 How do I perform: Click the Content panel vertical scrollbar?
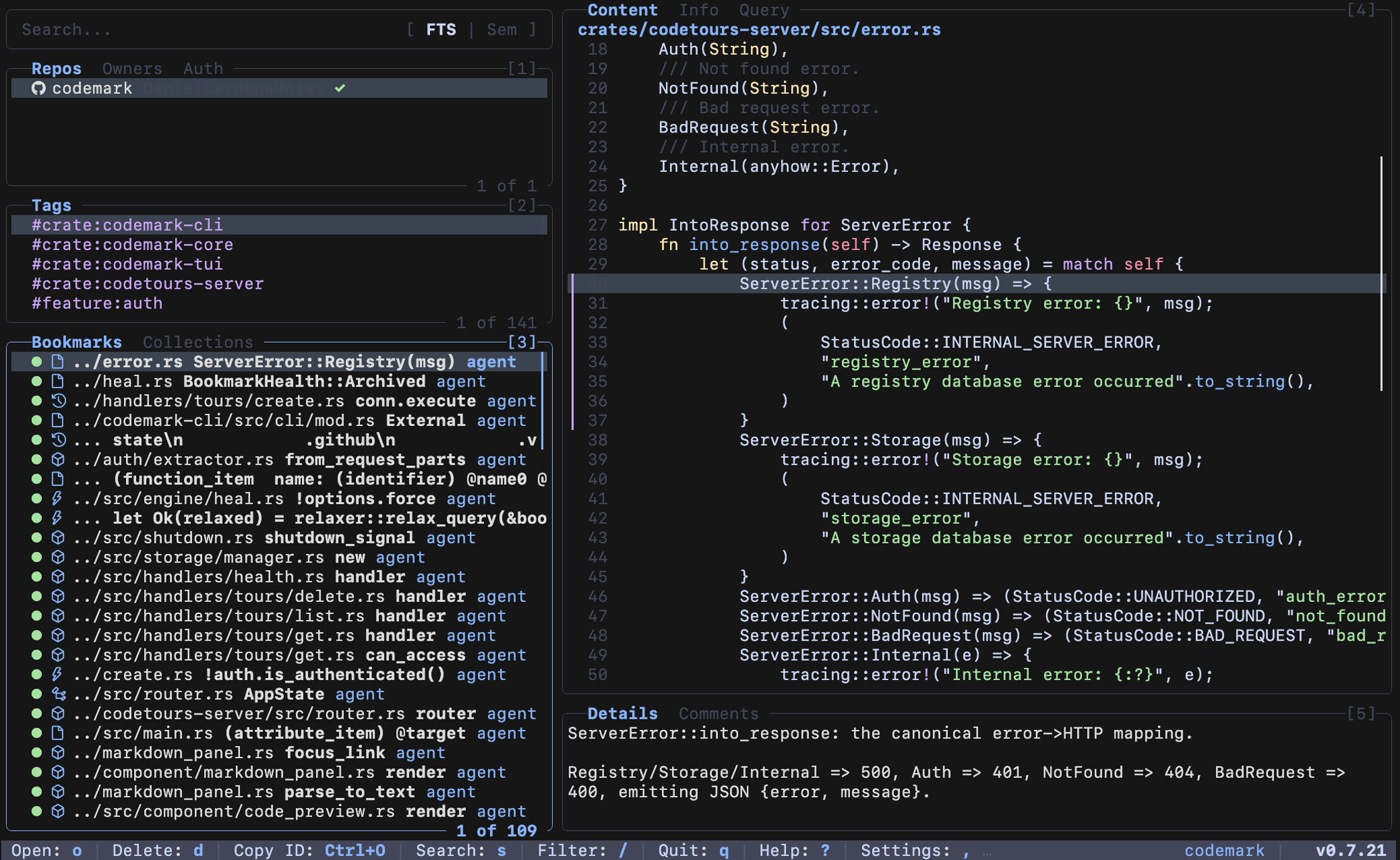[1381, 273]
